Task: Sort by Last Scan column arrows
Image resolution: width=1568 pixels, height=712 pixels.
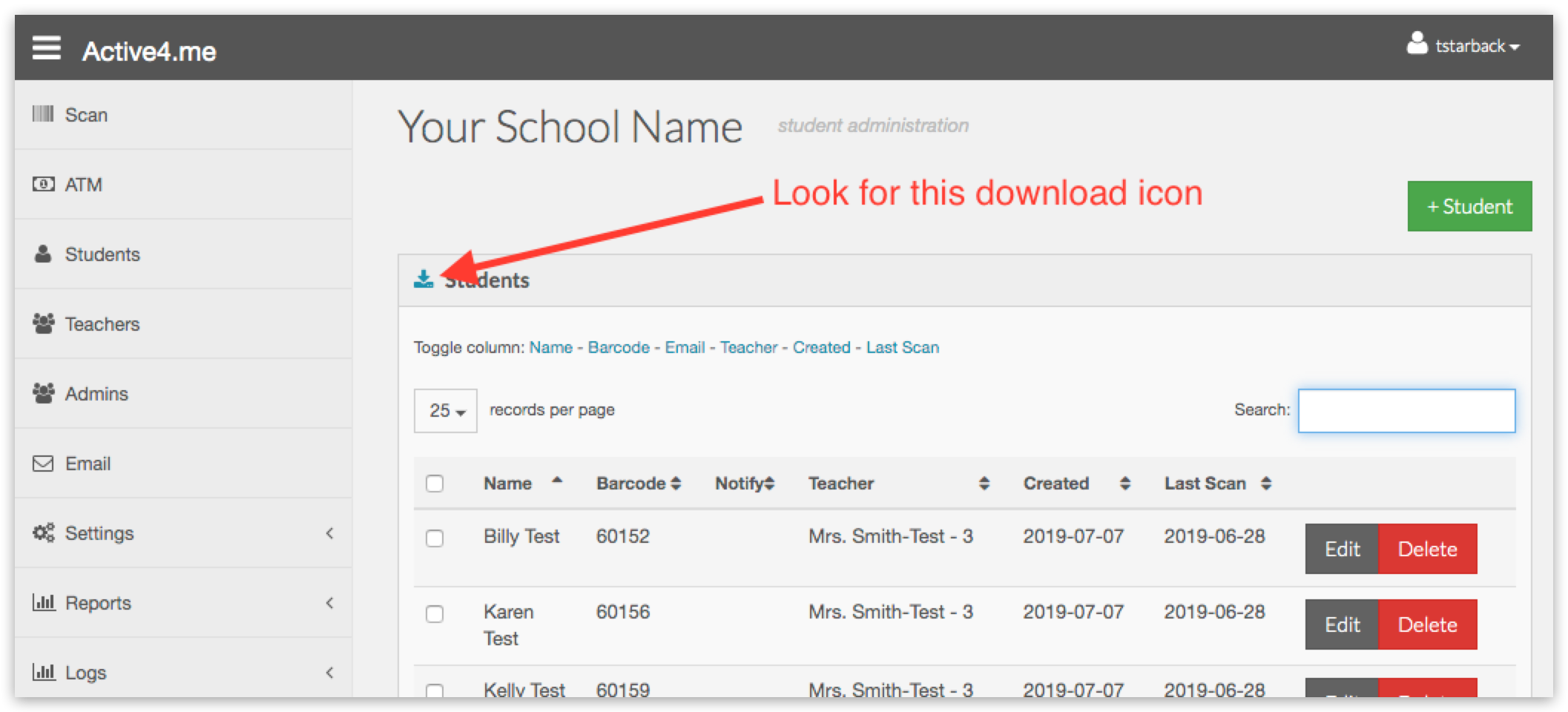Action: point(1266,484)
